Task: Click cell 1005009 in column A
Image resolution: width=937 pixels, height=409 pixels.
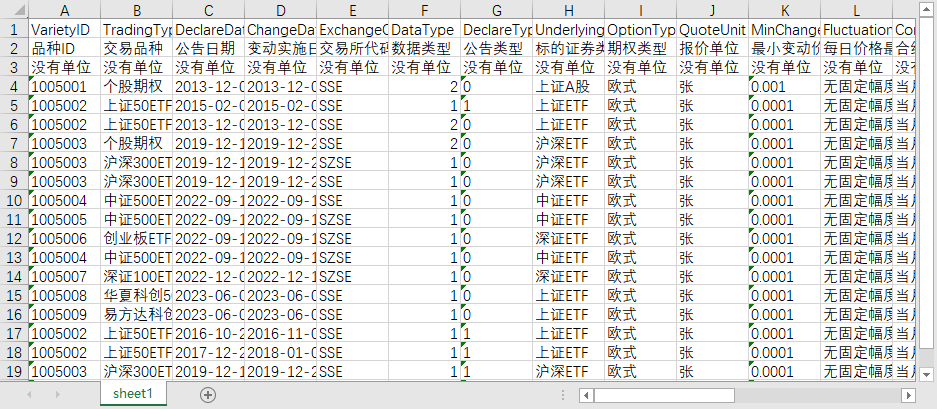Action: coord(65,314)
